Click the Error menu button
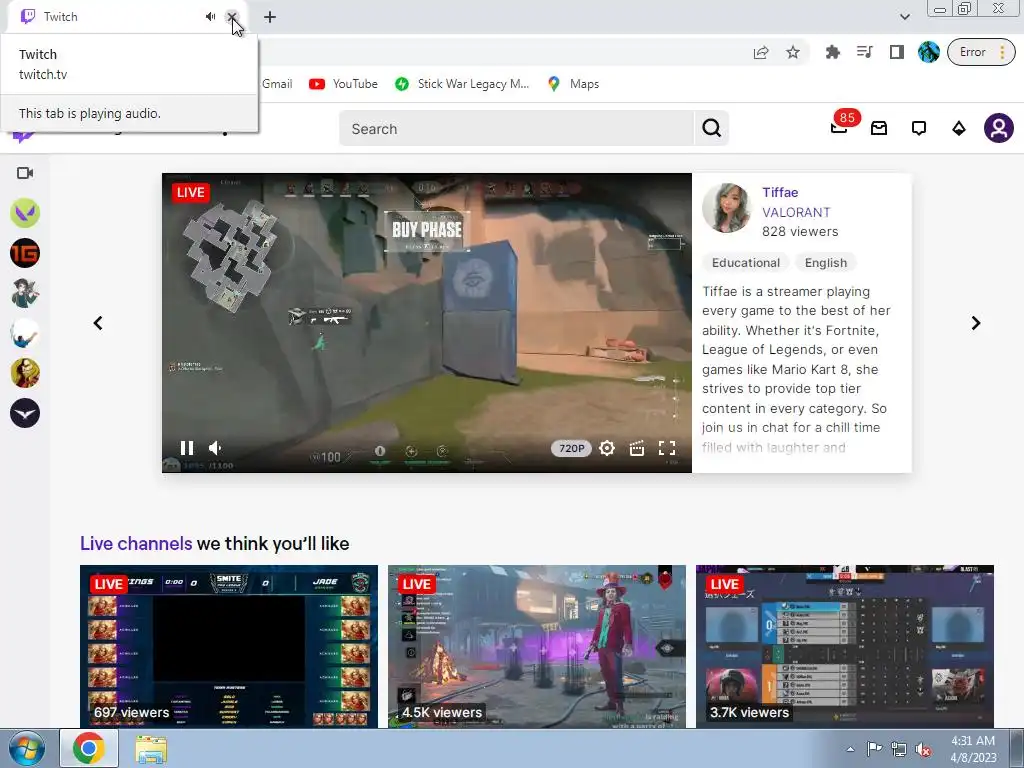The height and width of the screenshot is (768, 1024). point(982,52)
